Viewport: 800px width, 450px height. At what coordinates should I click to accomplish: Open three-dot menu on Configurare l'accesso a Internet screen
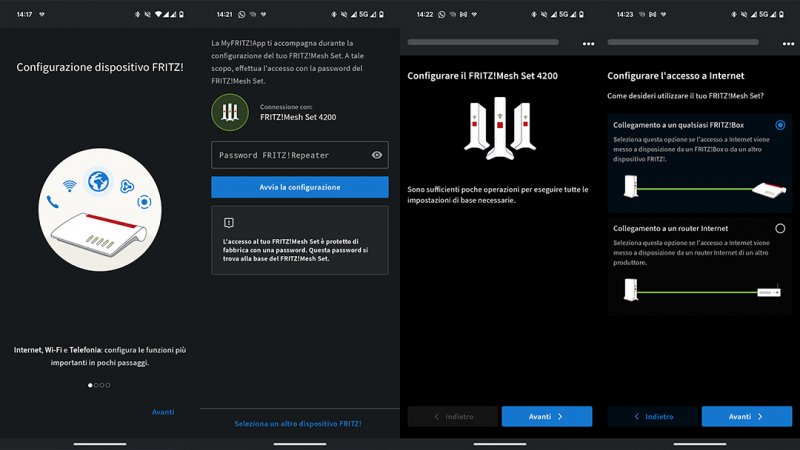pos(788,44)
